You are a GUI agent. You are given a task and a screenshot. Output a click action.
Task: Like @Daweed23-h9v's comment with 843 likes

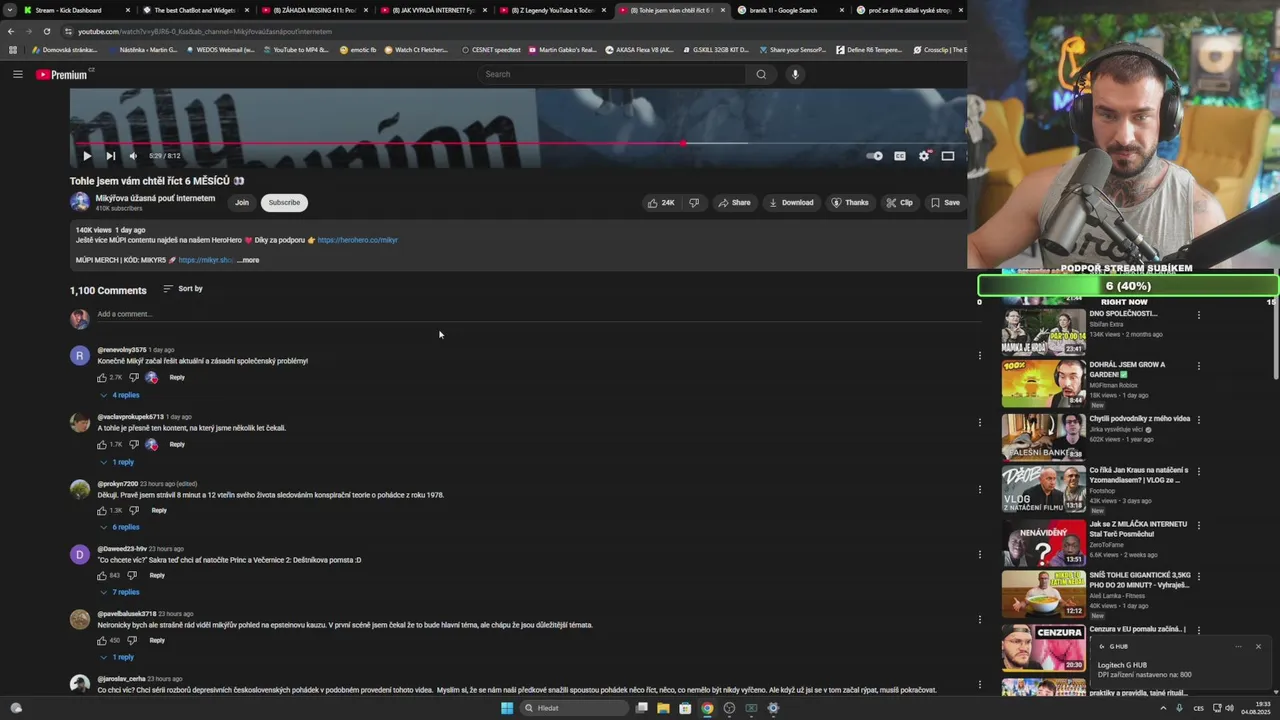[102, 576]
